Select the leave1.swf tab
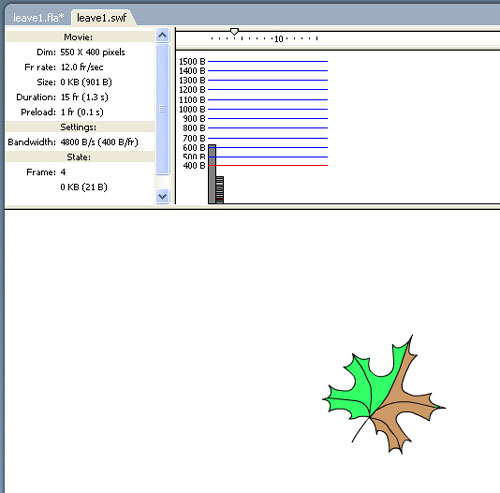500x493 pixels. [102, 18]
